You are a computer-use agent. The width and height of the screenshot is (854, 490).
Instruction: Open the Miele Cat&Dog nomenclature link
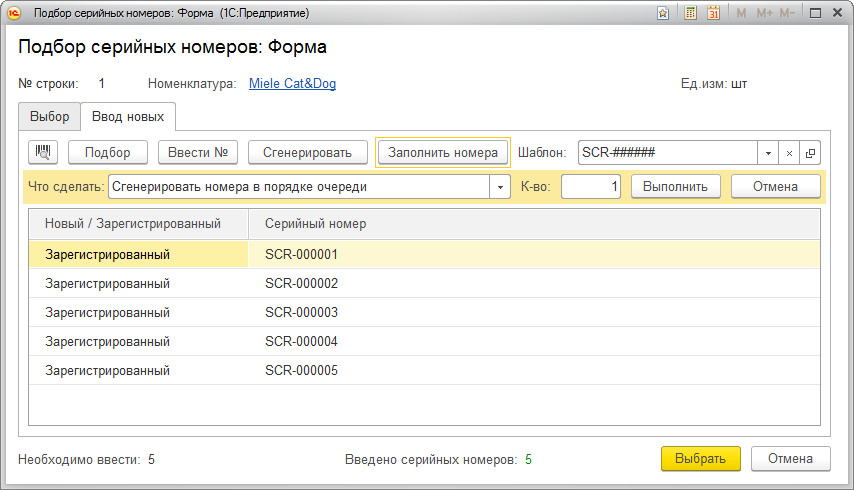[x=292, y=84]
